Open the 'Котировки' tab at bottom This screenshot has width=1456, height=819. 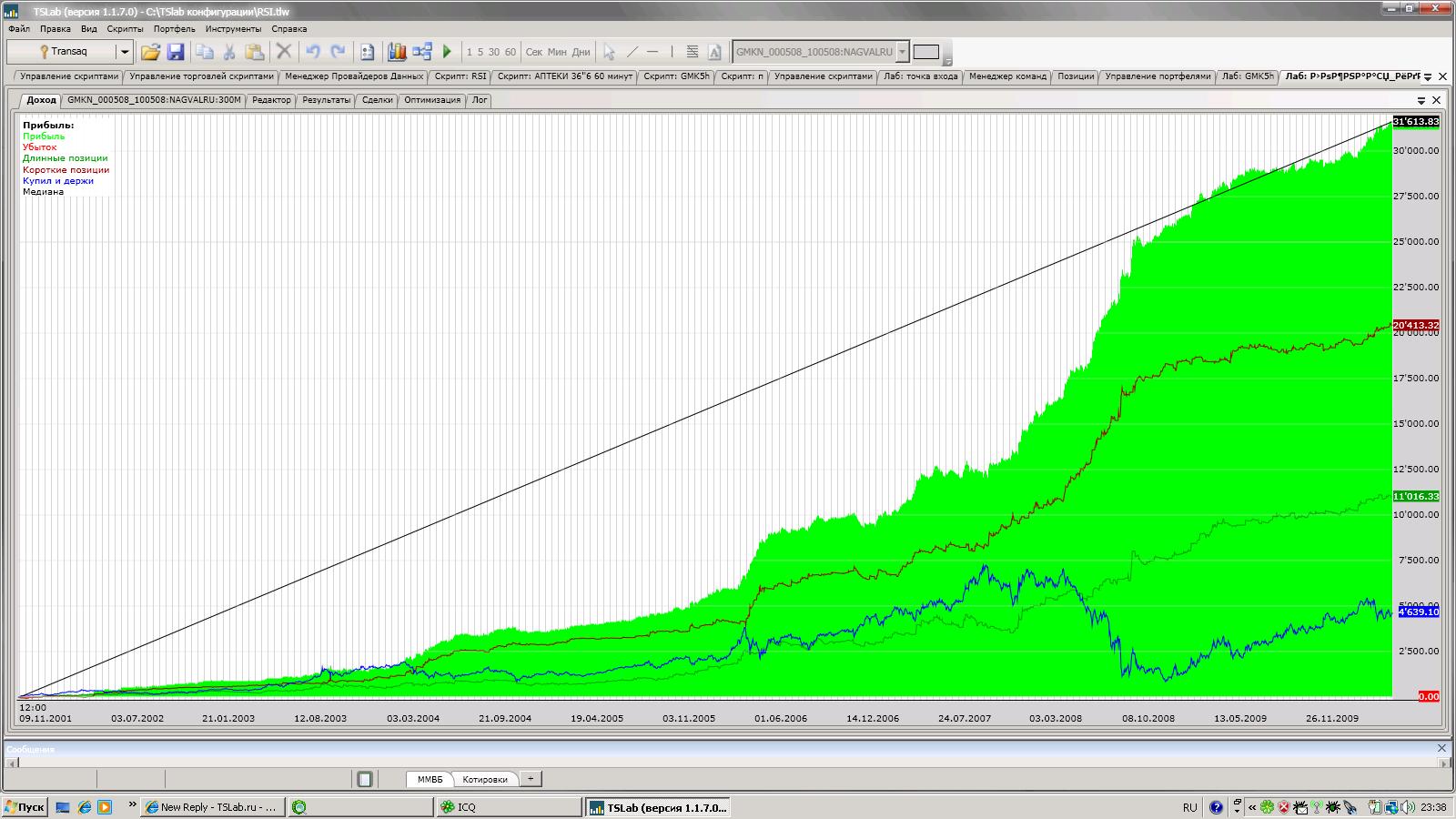coord(484,779)
